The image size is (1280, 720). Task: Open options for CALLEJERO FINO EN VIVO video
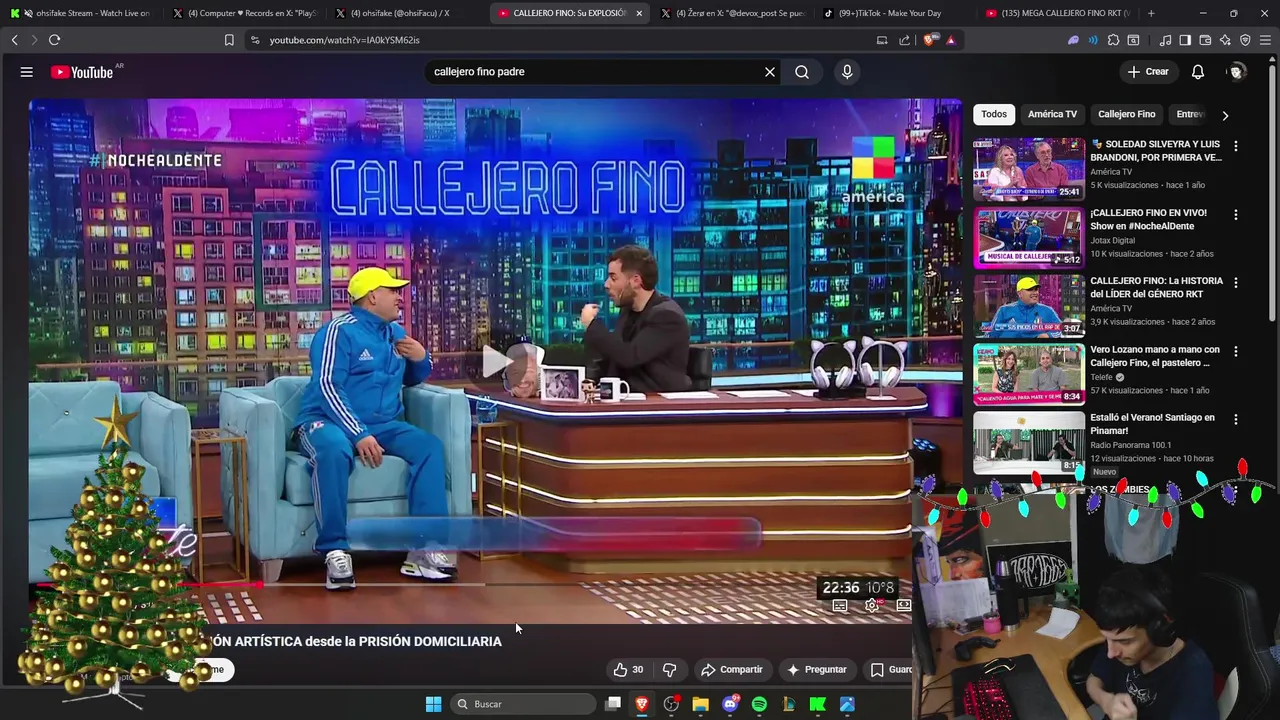point(1236,215)
